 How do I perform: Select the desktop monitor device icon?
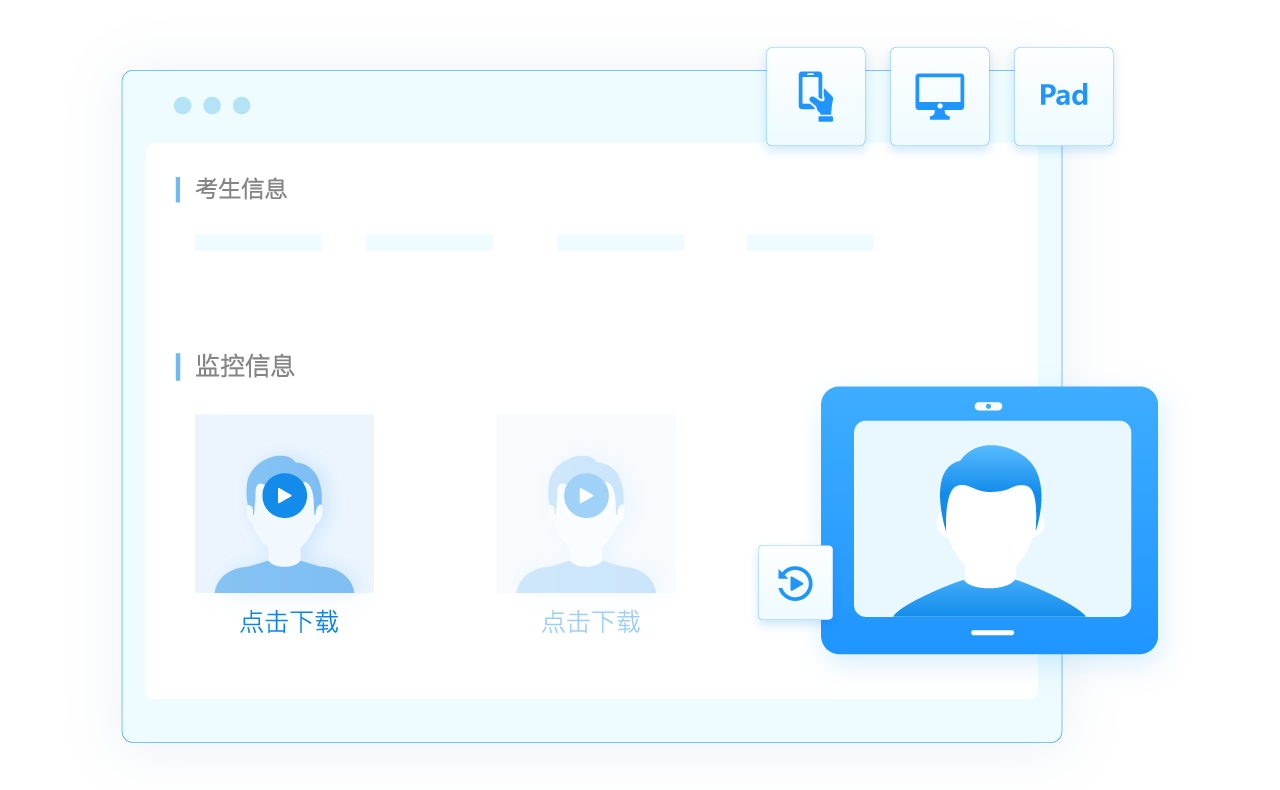(939, 96)
